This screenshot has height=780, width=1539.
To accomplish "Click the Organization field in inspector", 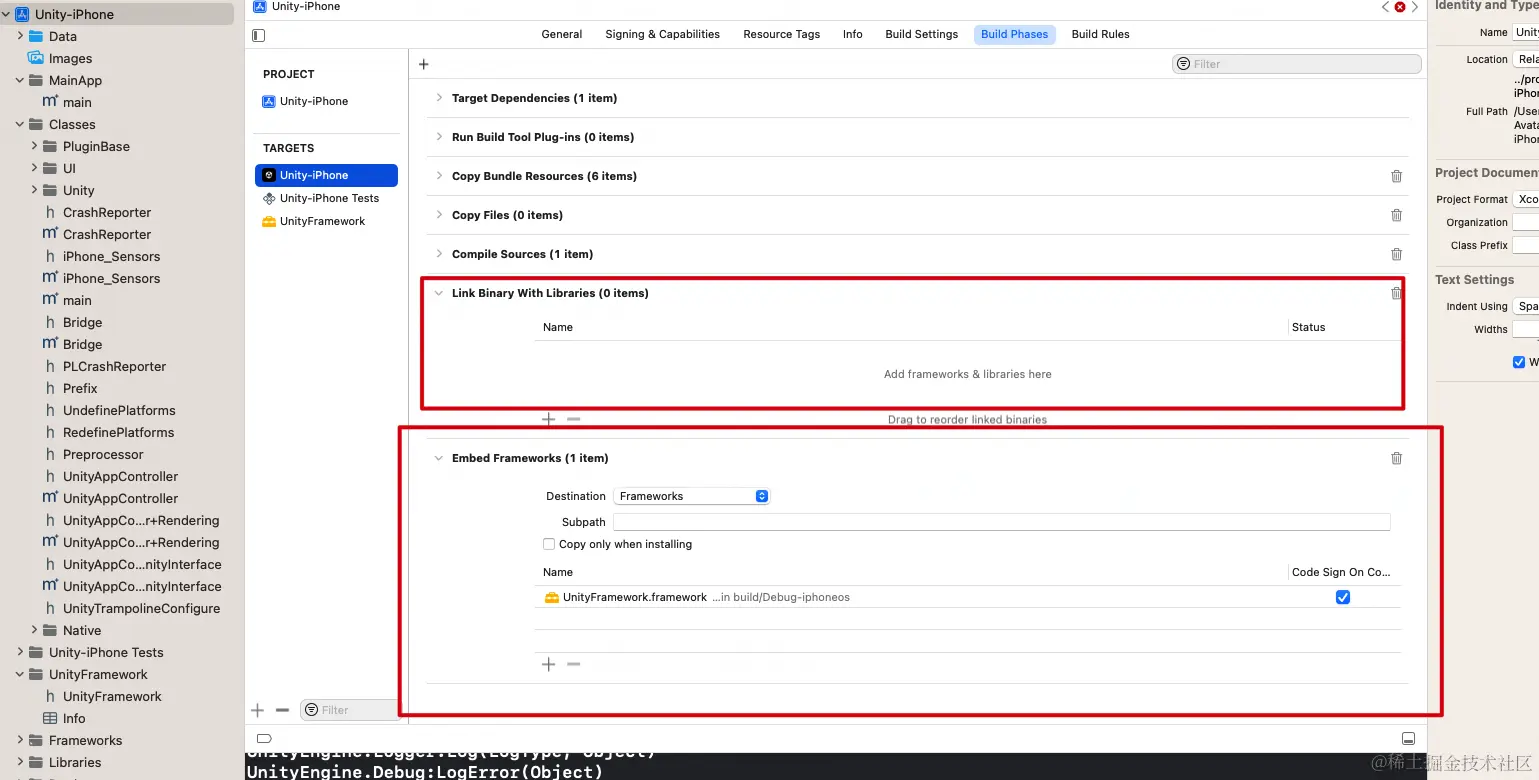I will (x=1525, y=222).
